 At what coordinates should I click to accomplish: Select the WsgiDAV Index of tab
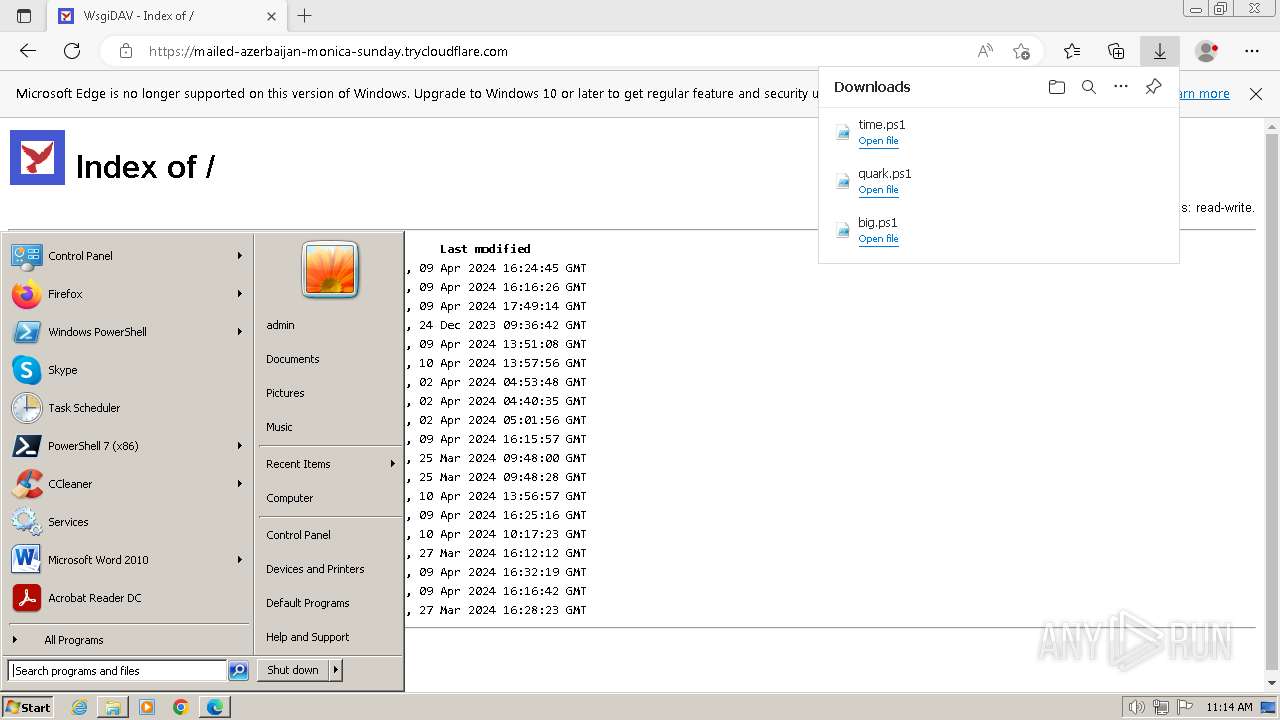click(167, 16)
